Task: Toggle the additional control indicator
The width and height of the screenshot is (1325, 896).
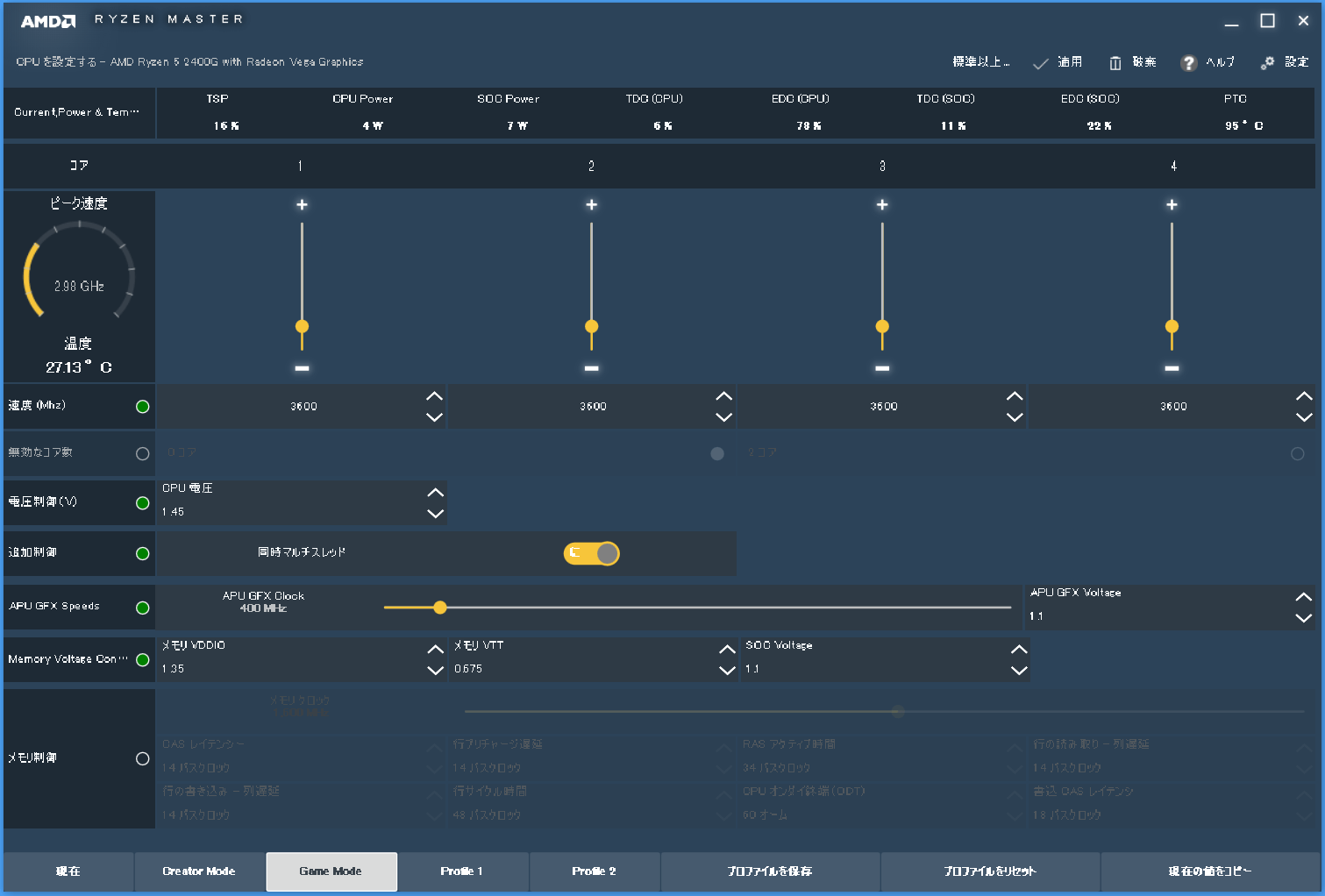Action: coord(143,554)
